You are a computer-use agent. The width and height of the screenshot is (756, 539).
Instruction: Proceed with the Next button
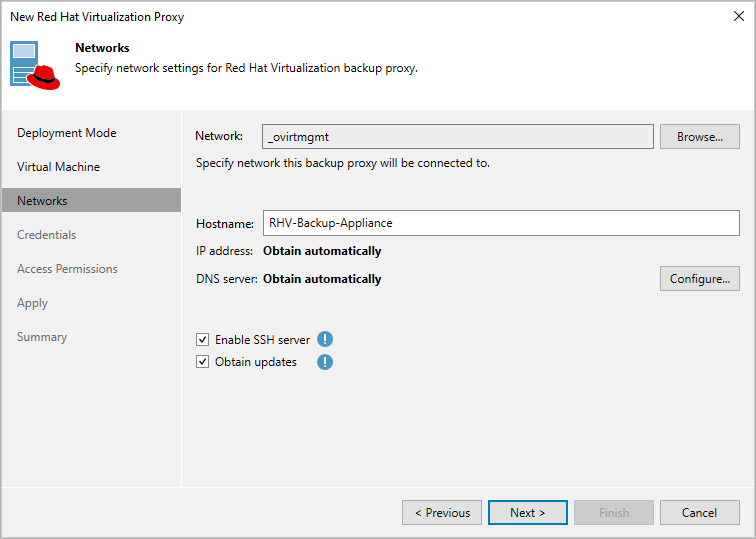(x=527, y=512)
